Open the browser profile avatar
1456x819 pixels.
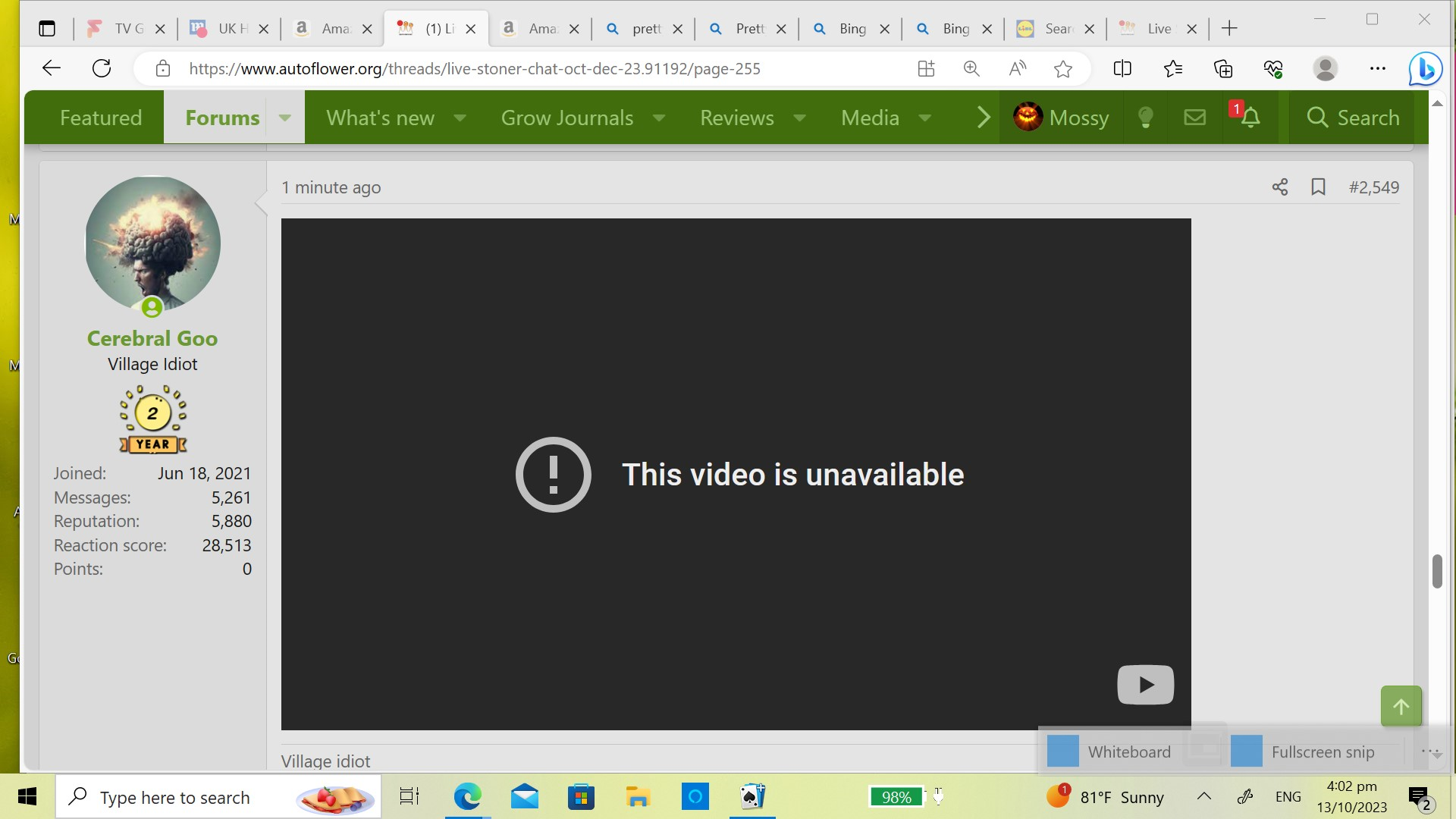coord(1326,69)
